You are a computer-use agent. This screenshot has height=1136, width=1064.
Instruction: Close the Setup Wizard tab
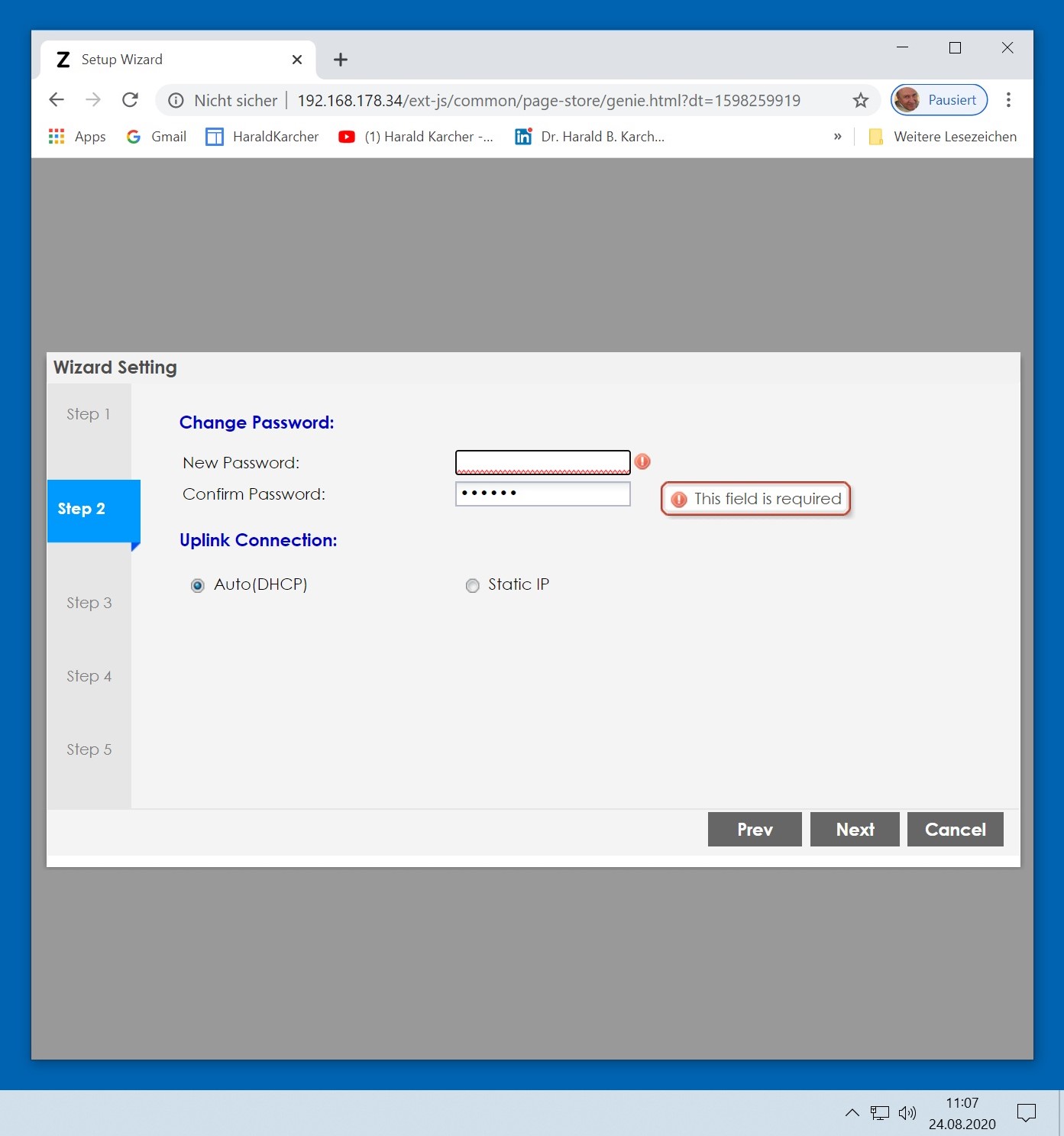(x=297, y=60)
